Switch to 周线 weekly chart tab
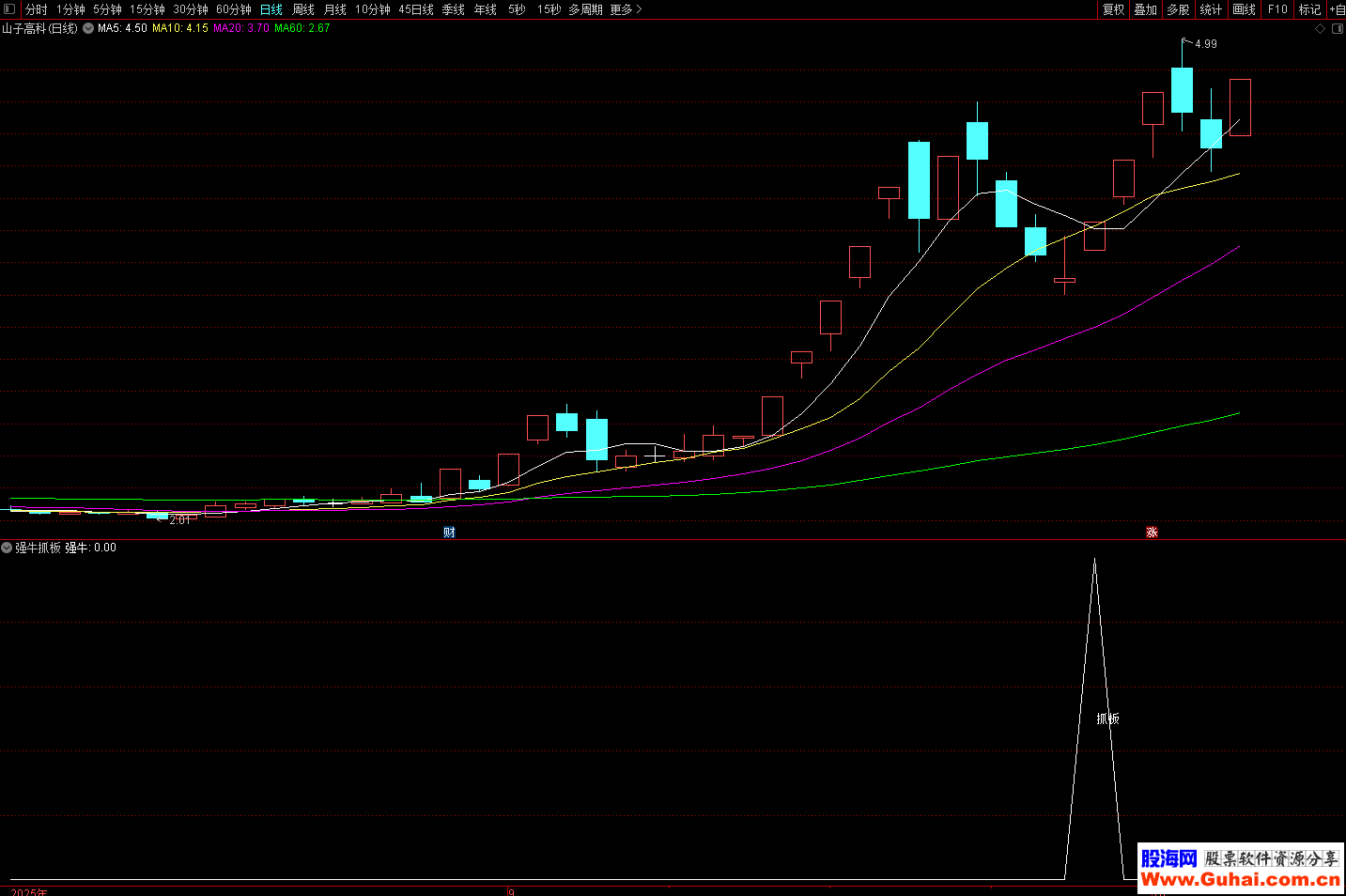The image size is (1346, 896). [x=302, y=9]
